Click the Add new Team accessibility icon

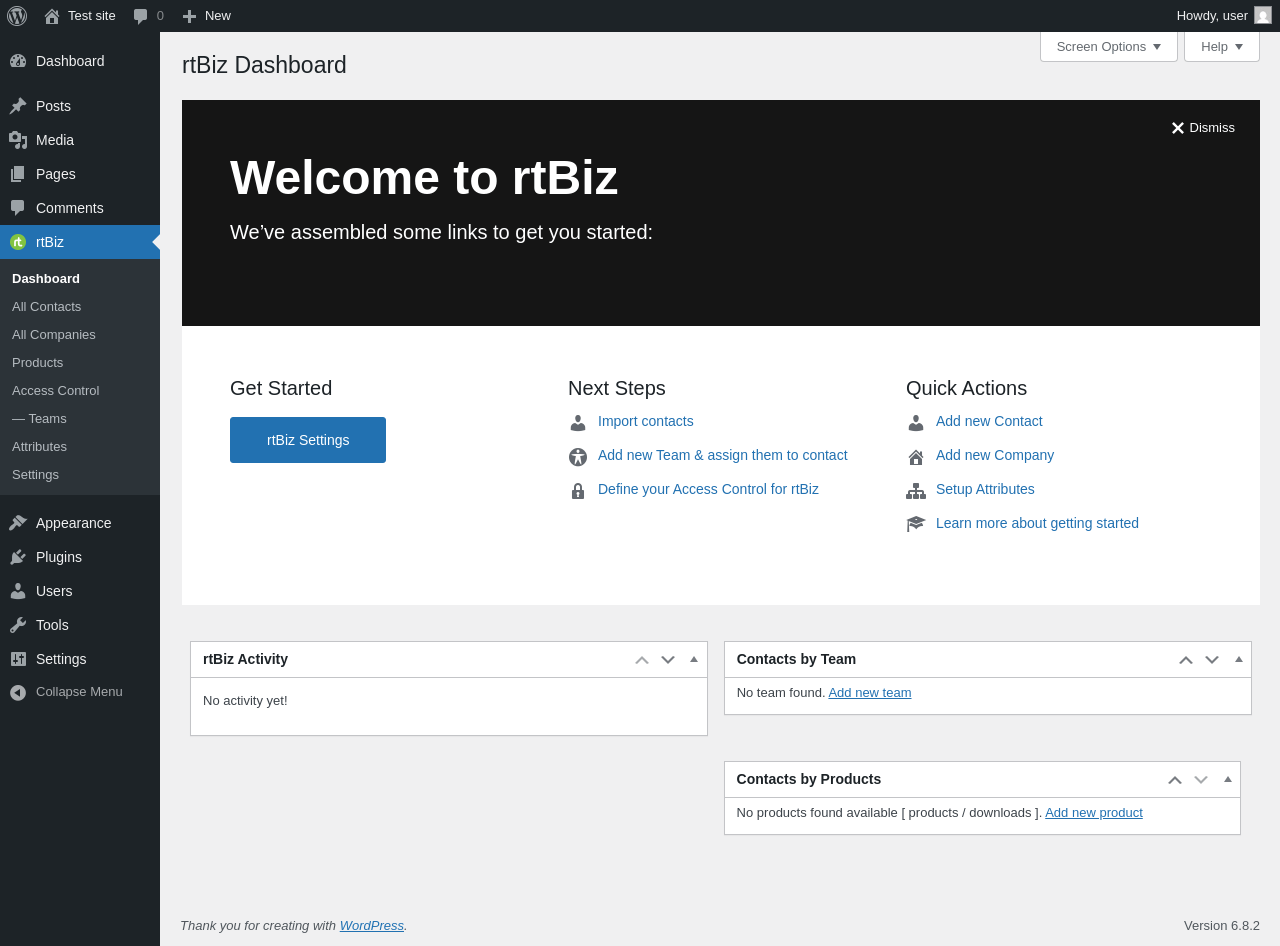(x=578, y=457)
